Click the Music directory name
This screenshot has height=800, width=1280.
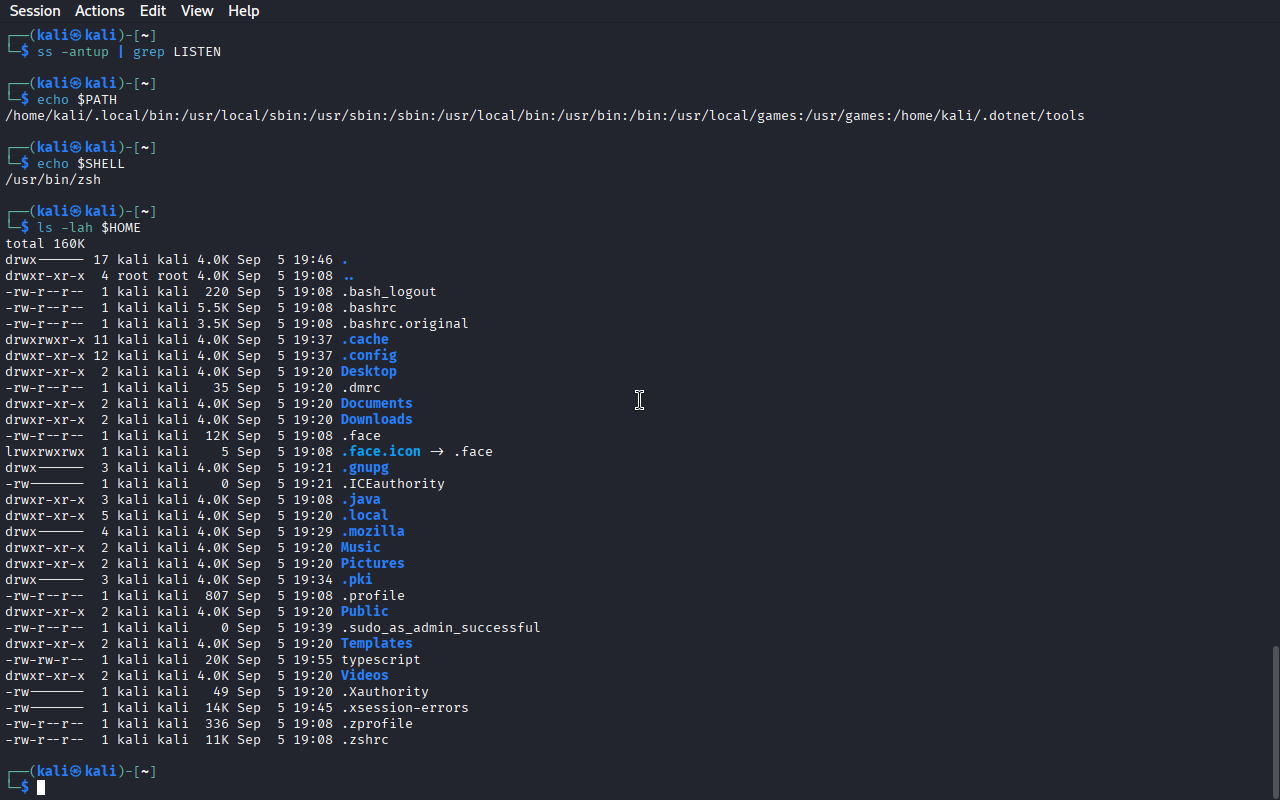361,547
